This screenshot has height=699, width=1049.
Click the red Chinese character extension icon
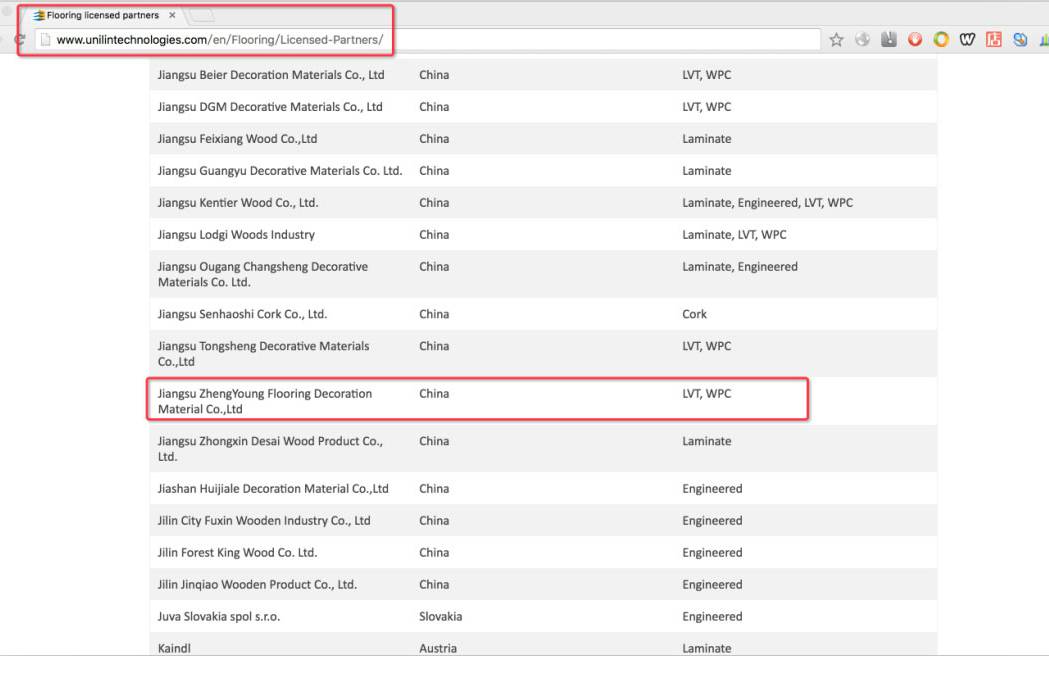(993, 40)
